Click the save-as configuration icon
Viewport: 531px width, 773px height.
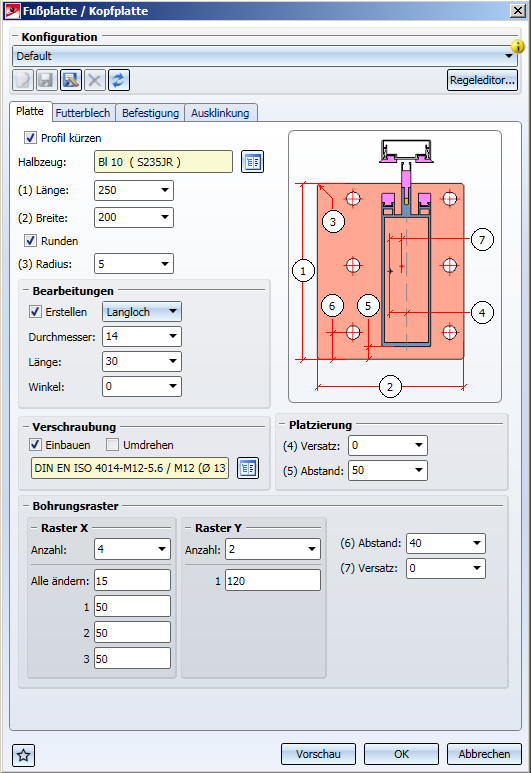(x=71, y=80)
